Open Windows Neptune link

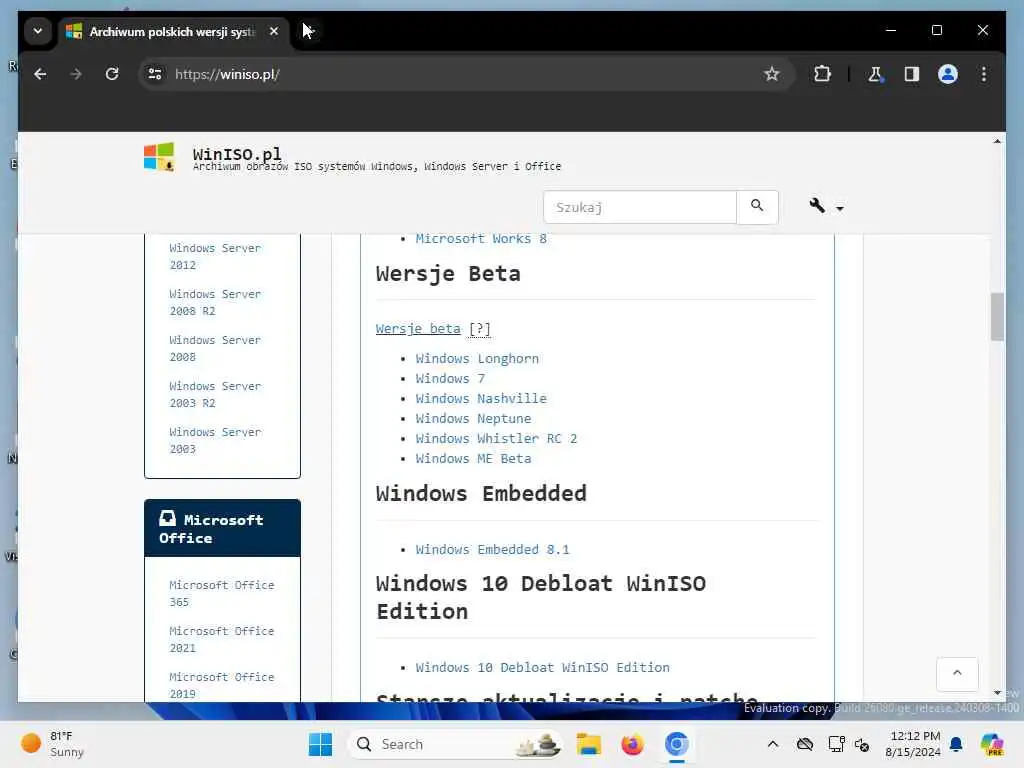(473, 419)
